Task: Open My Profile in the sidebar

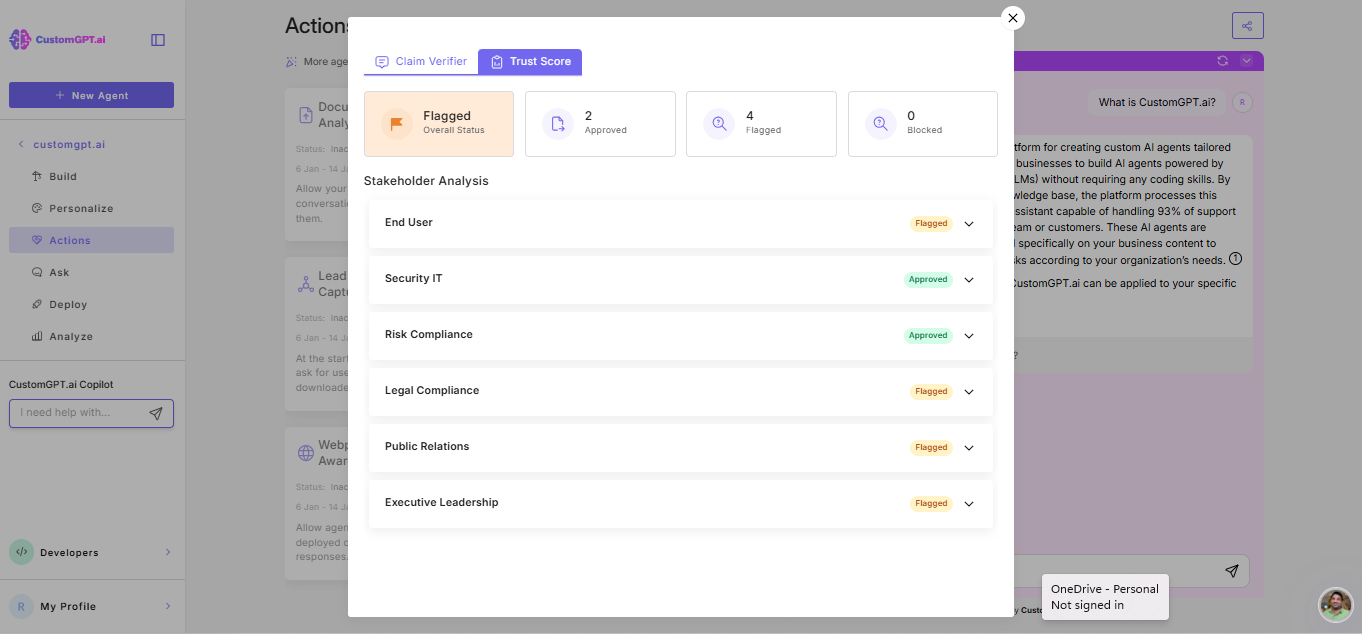Action: tap(68, 606)
